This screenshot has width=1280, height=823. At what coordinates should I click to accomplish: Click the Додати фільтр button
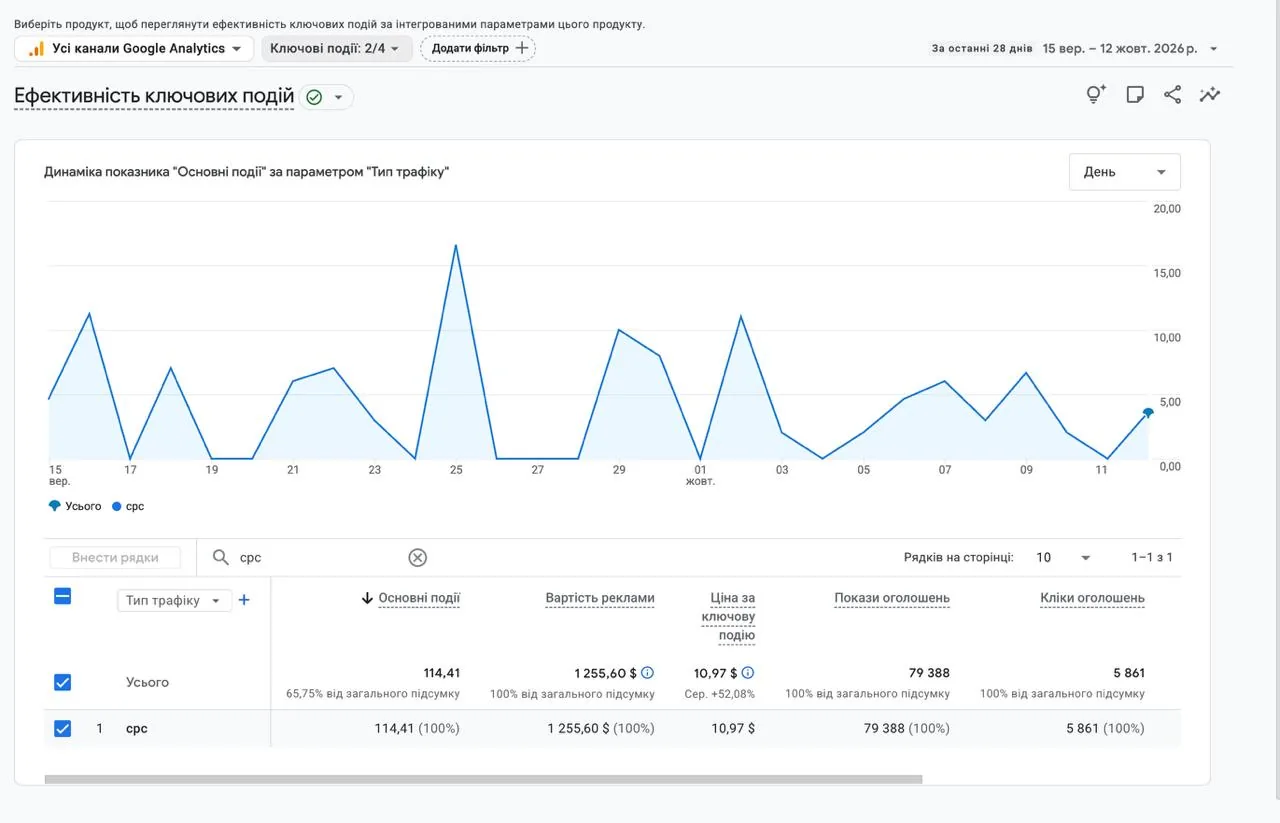pos(478,48)
